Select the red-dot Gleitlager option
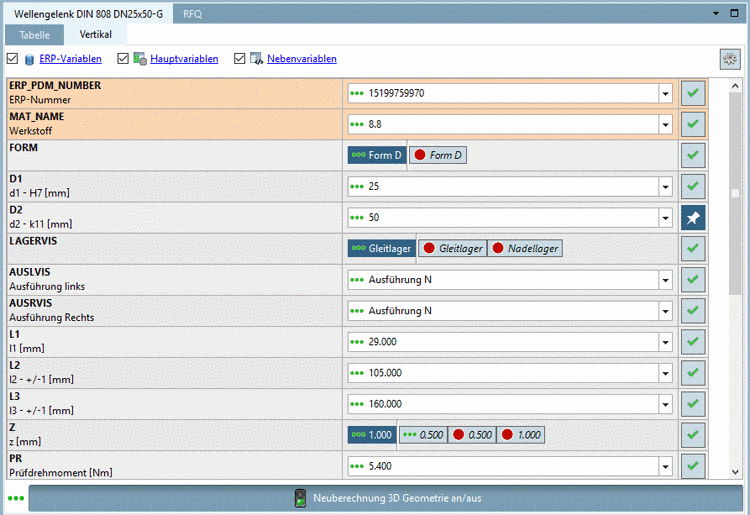Screen dimensions: 750x515 pos(453,248)
